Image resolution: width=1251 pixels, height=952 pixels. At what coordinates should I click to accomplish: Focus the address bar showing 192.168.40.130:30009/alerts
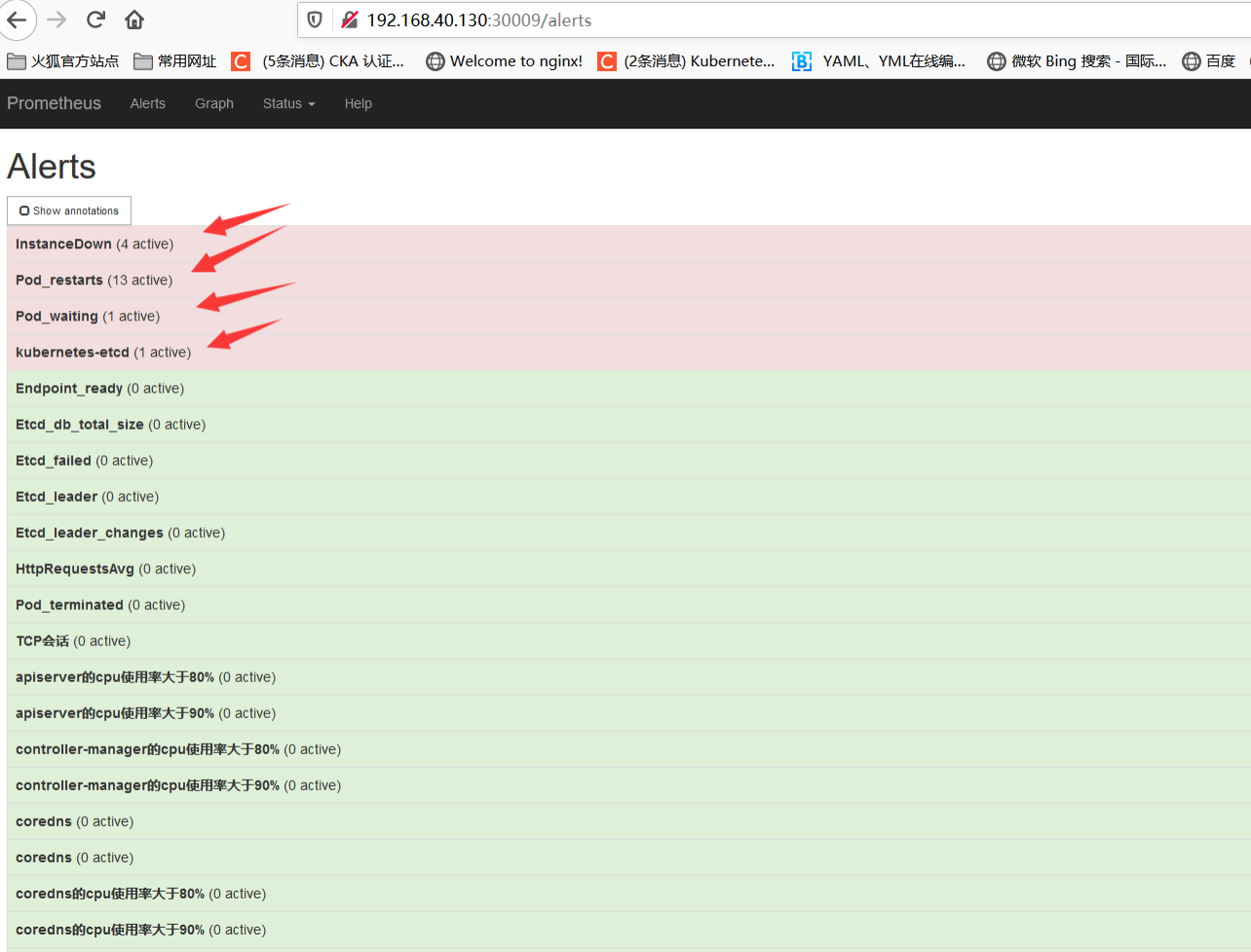point(774,19)
